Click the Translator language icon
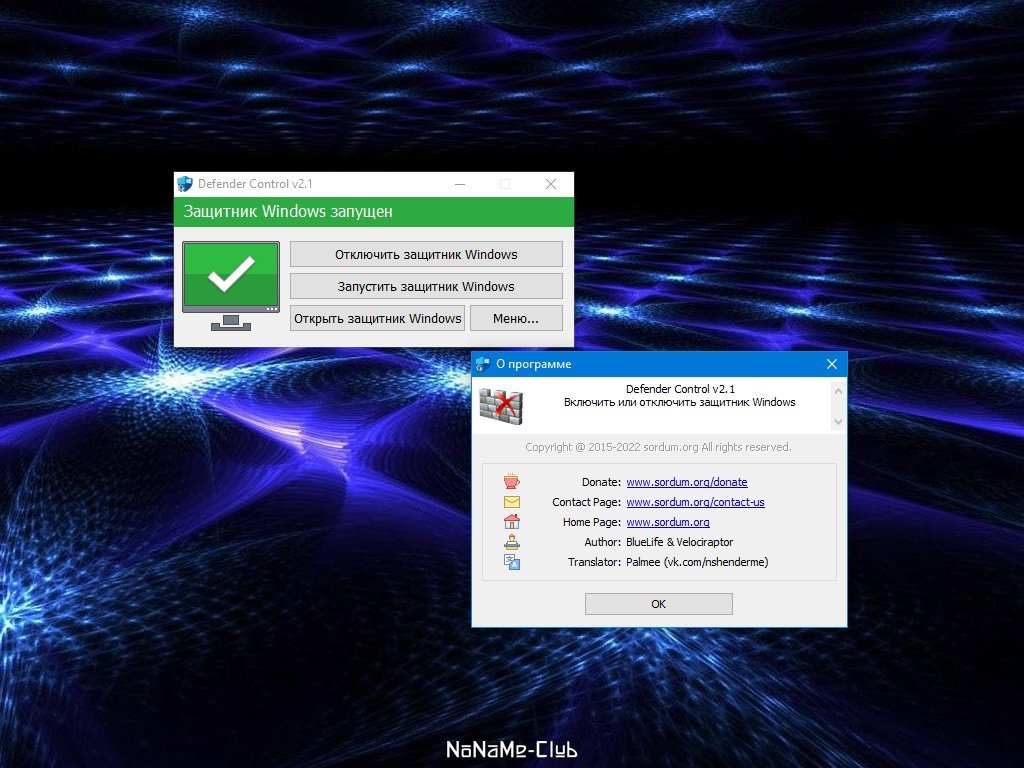Image resolution: width=1024 pixels, height=768 pixels. (x=511, y=562)
